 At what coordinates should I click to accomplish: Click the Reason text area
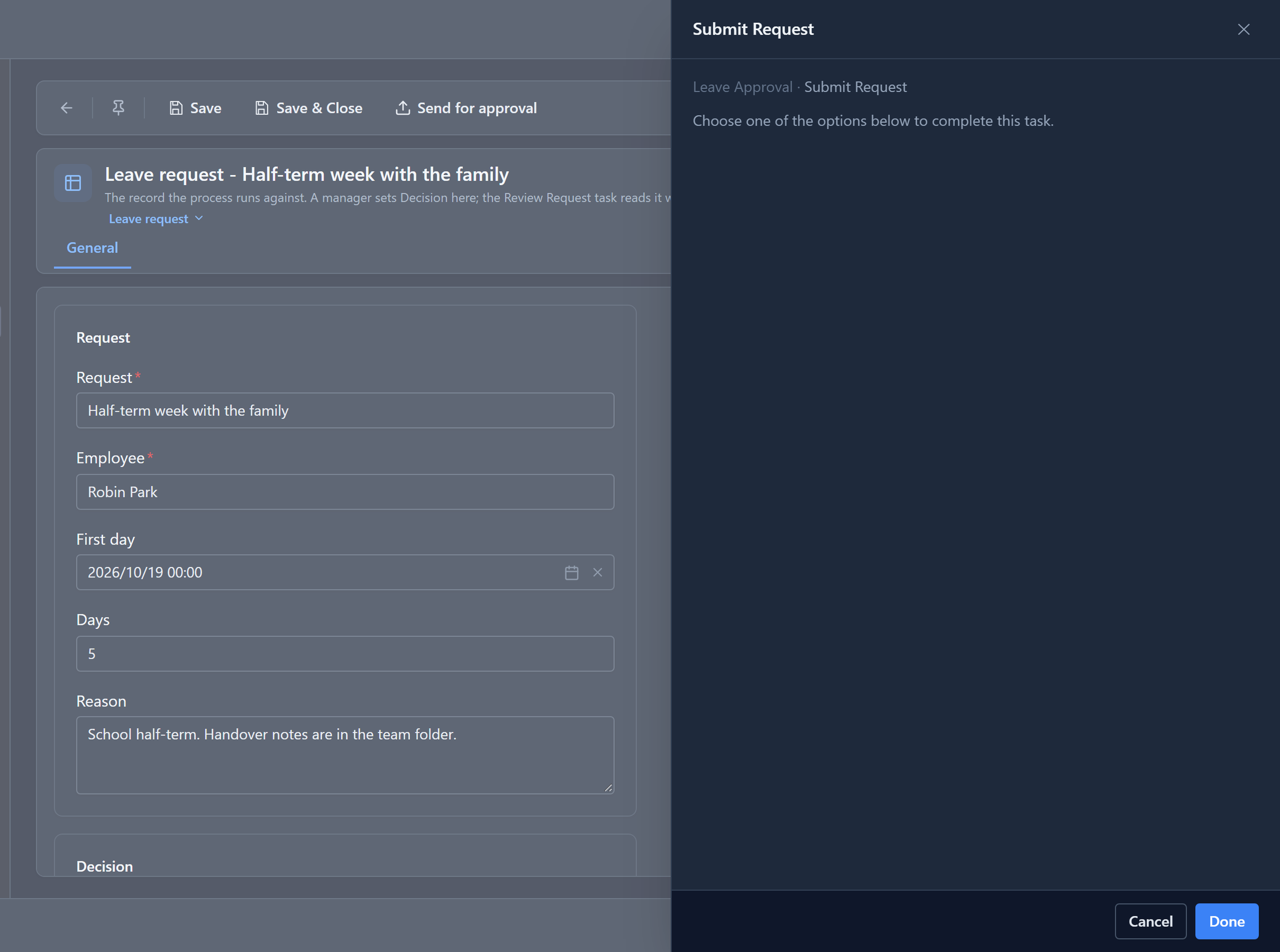[x=345, y=755]
